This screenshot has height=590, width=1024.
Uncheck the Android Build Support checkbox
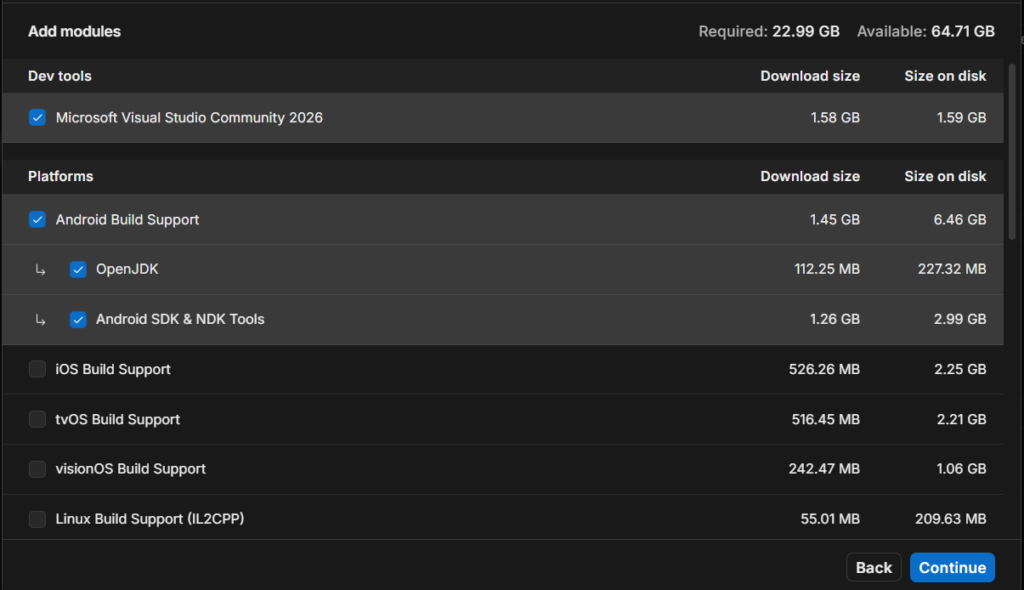click(37, 220)
